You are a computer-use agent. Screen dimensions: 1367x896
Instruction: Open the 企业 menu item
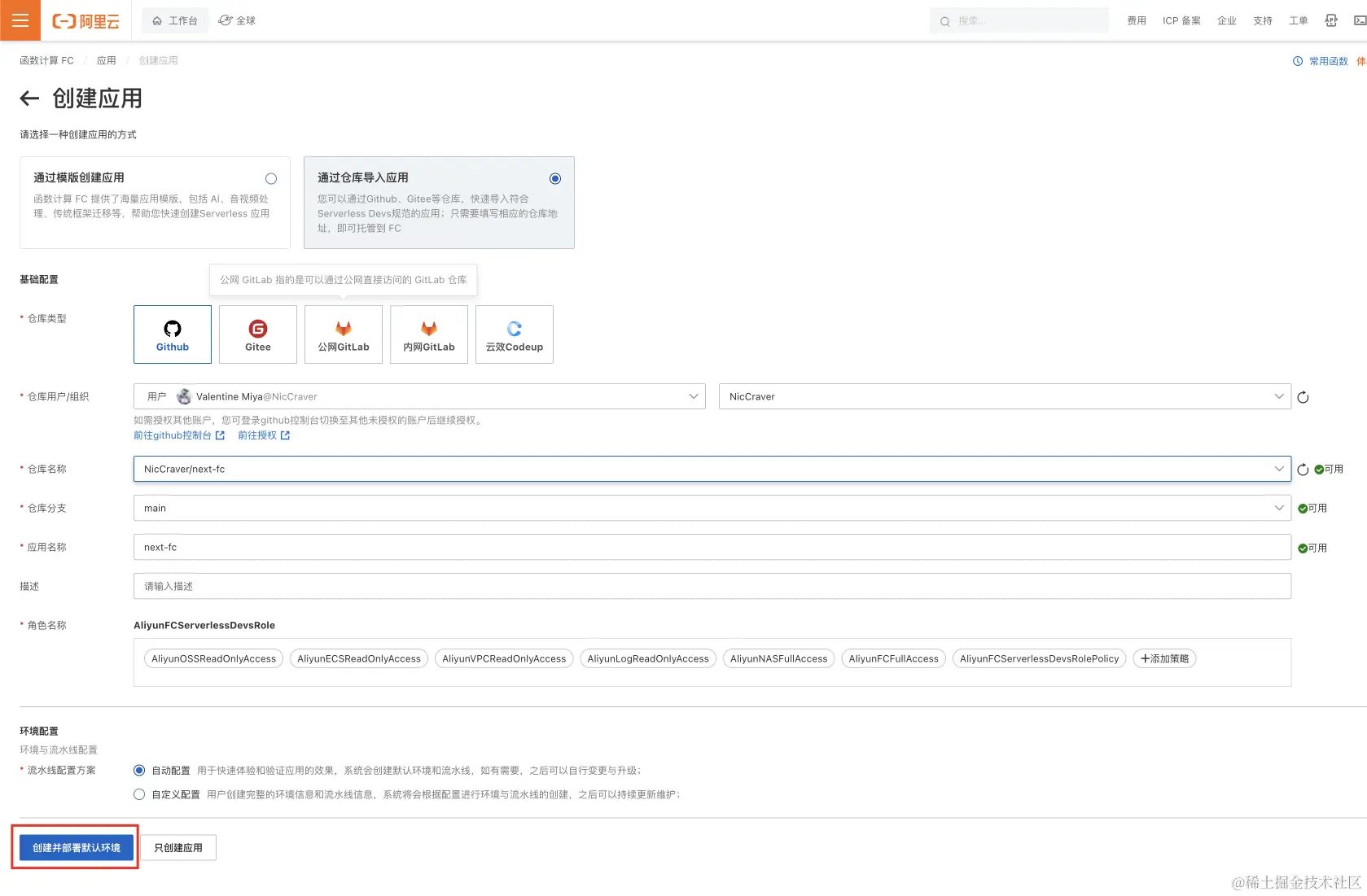coord(1227,20)
